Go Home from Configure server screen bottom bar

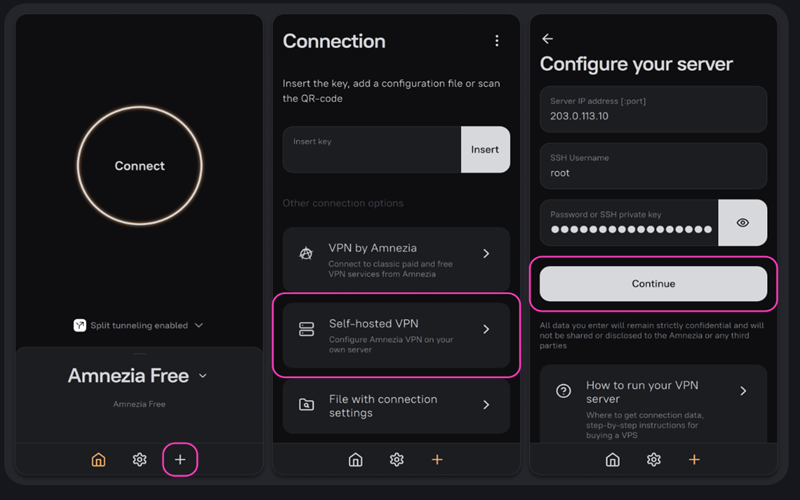[613, 460]
